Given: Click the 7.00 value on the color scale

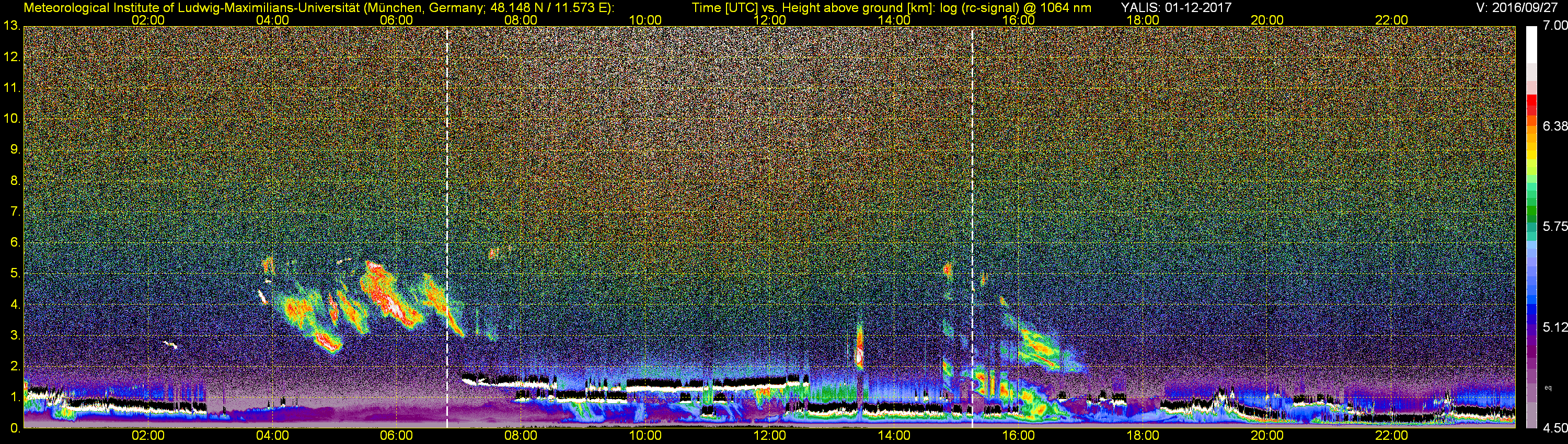Looking at the screenshot, I should (1555, 26).
